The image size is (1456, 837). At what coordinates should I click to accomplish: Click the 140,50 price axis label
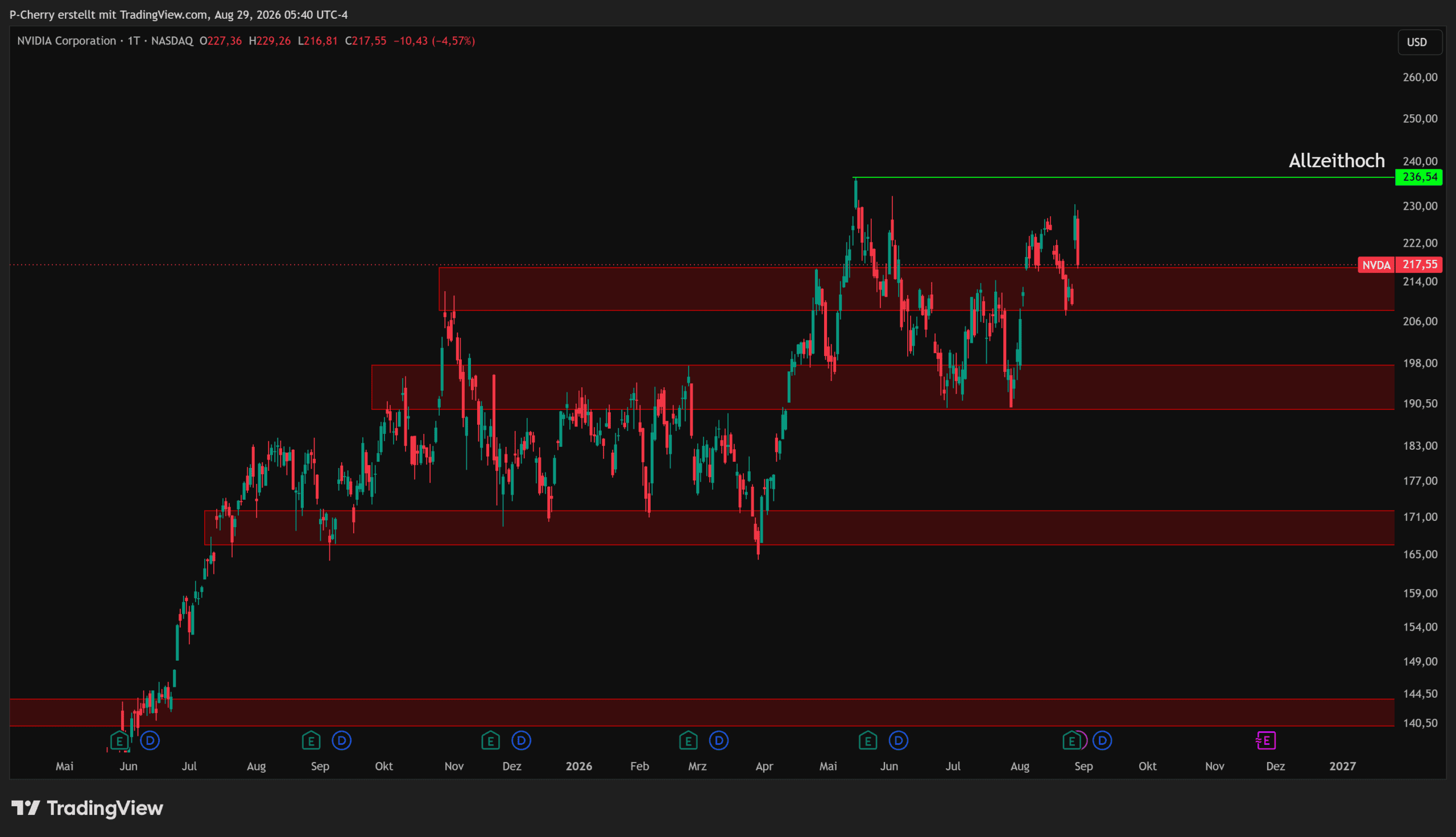click(1420, 723)
